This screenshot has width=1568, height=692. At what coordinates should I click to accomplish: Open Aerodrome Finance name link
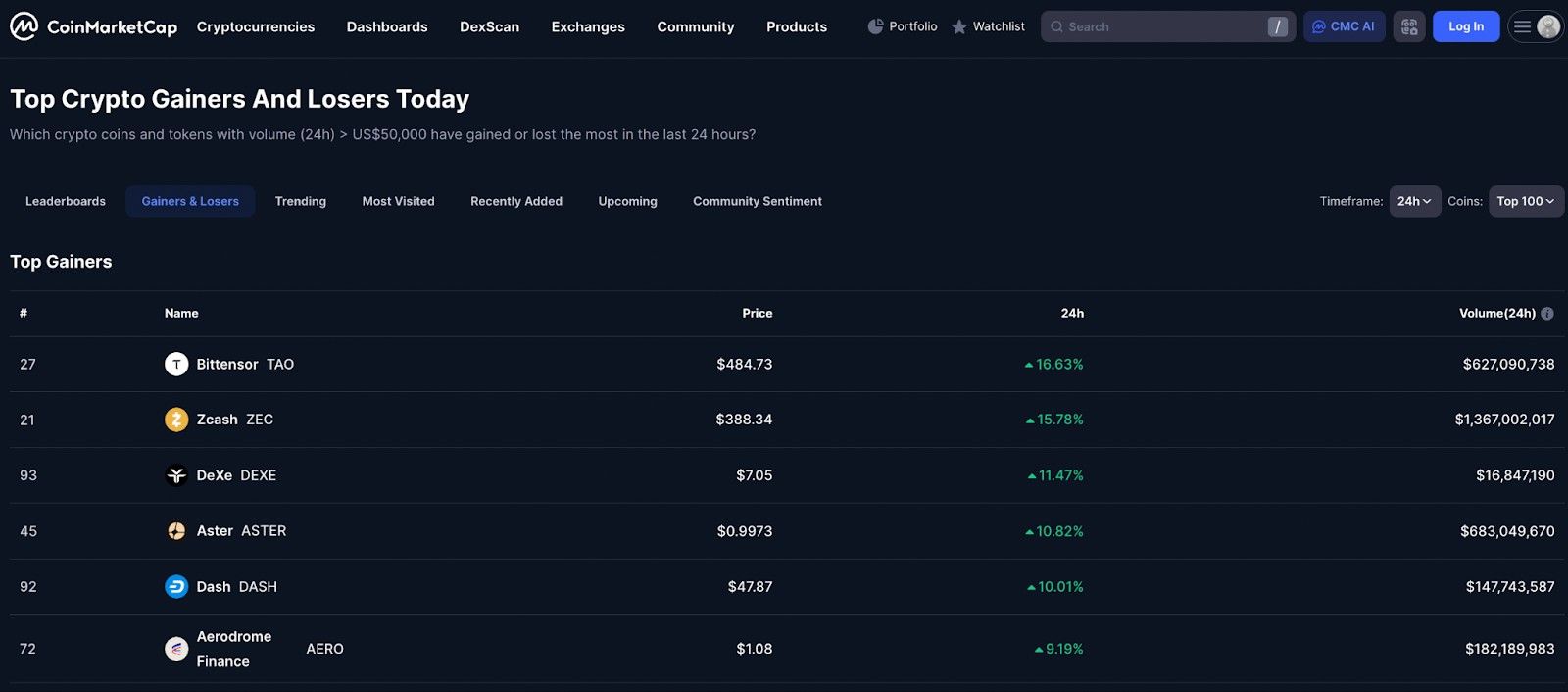[x=234, y=649]
